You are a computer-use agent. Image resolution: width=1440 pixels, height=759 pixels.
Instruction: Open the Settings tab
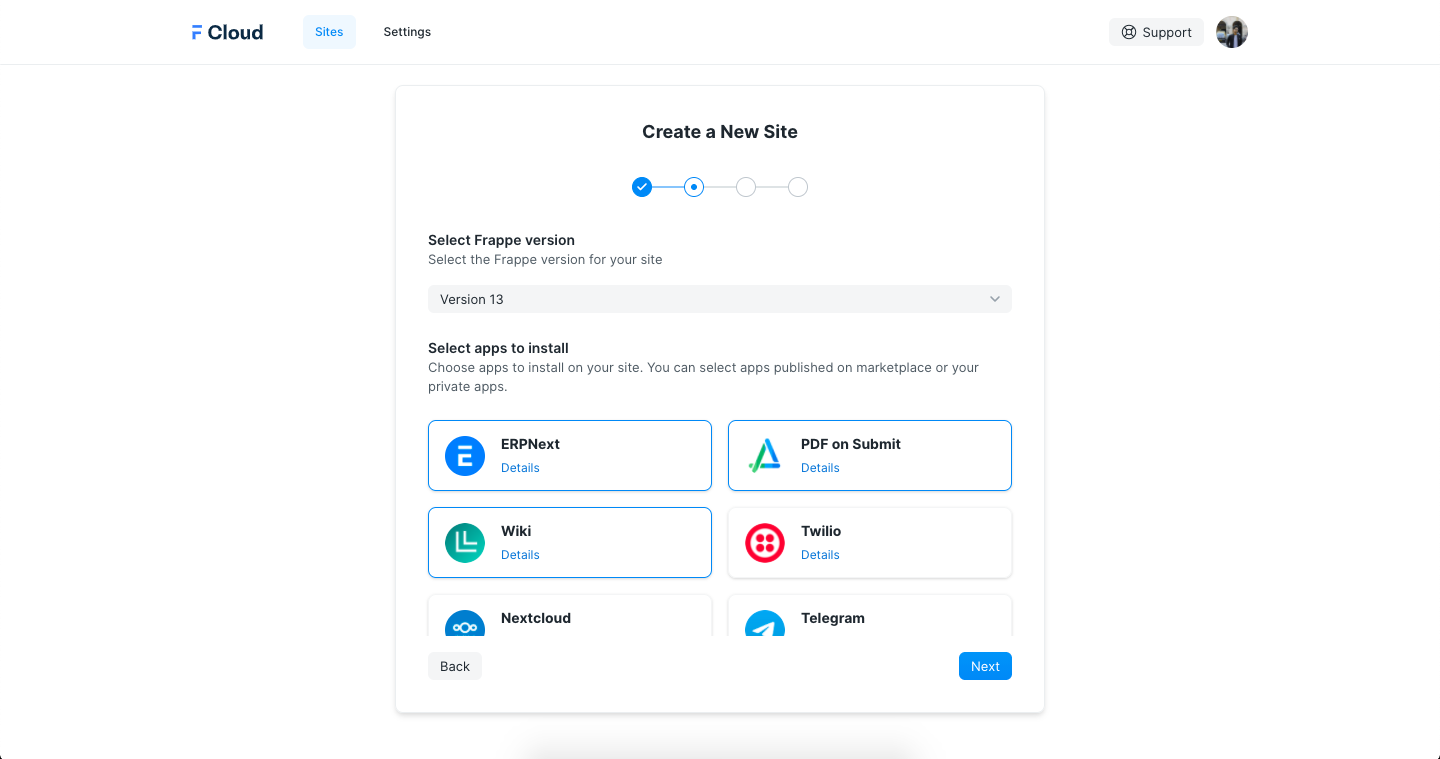tap(407, 32)
